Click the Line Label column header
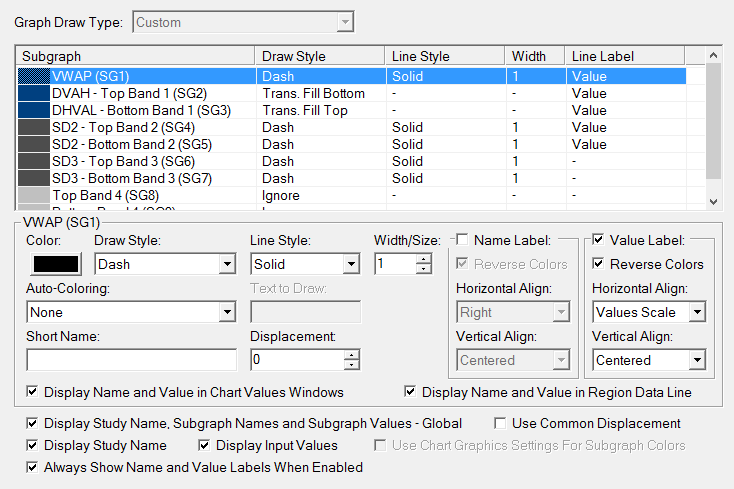734x489 pixels. 624,57
